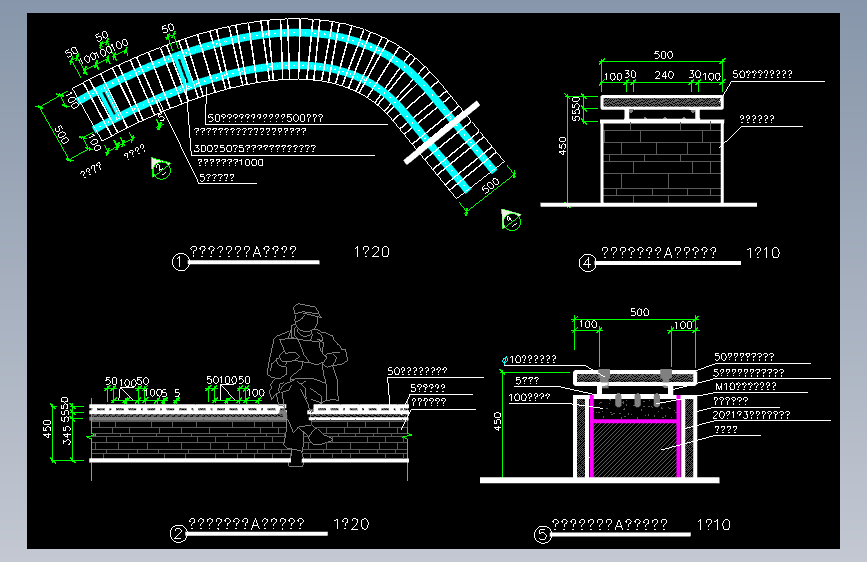867x562 pixels.
Task: Click the brick wall hatch in drawing 4
Action: (x=662, y=162)
